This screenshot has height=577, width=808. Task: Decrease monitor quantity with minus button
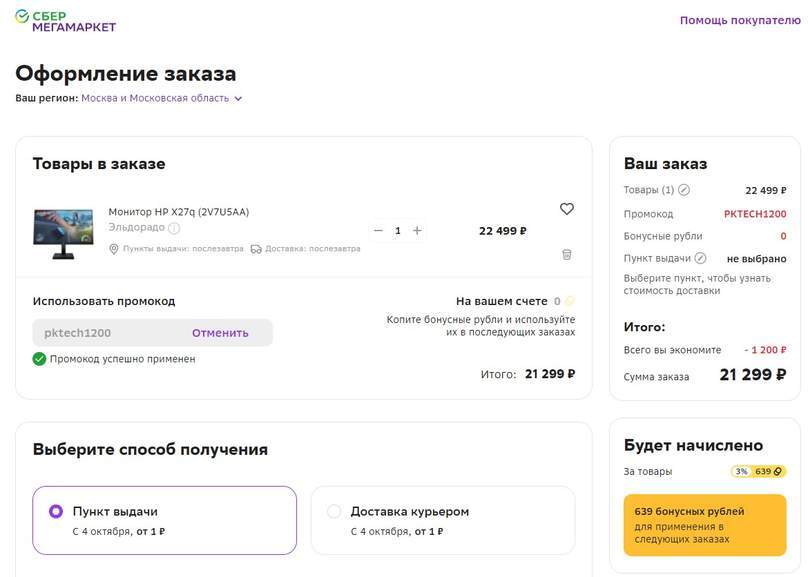click(x=378, y=231)
